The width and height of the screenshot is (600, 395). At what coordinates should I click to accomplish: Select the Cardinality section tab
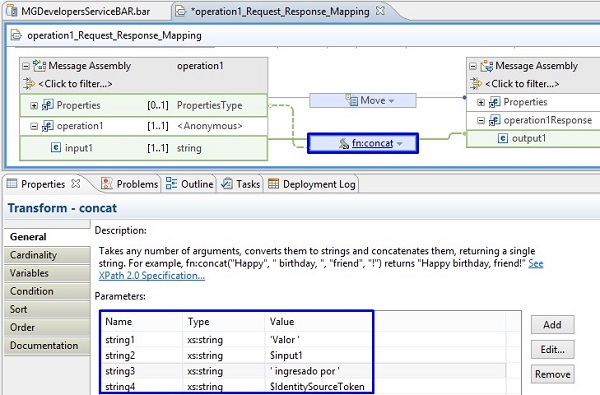47,255
